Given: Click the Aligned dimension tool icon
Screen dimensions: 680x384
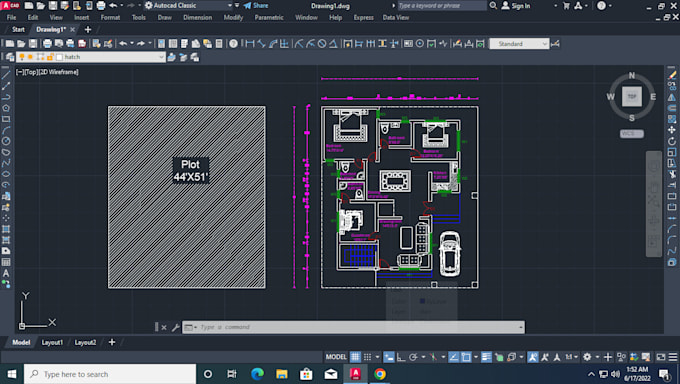Looking at the screenshot, I should coord(261,43).
